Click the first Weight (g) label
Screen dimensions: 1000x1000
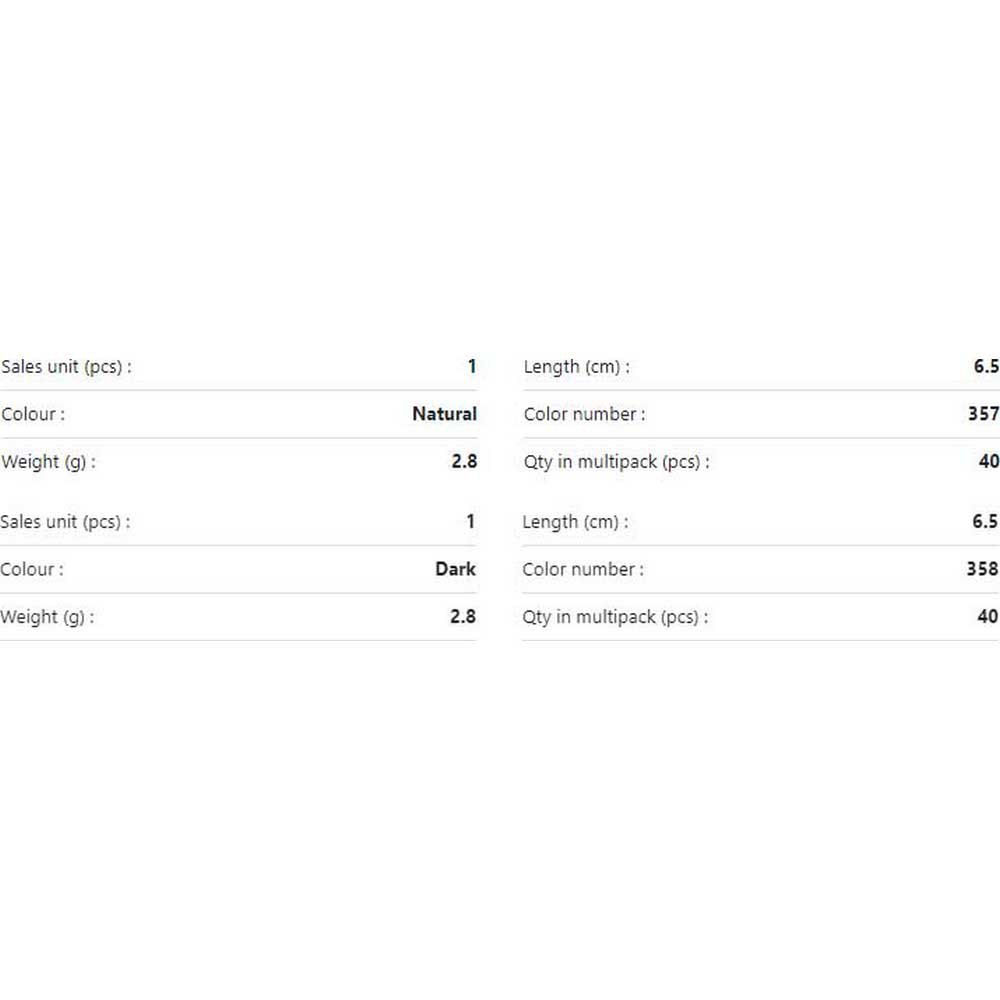tap(48, 462)
